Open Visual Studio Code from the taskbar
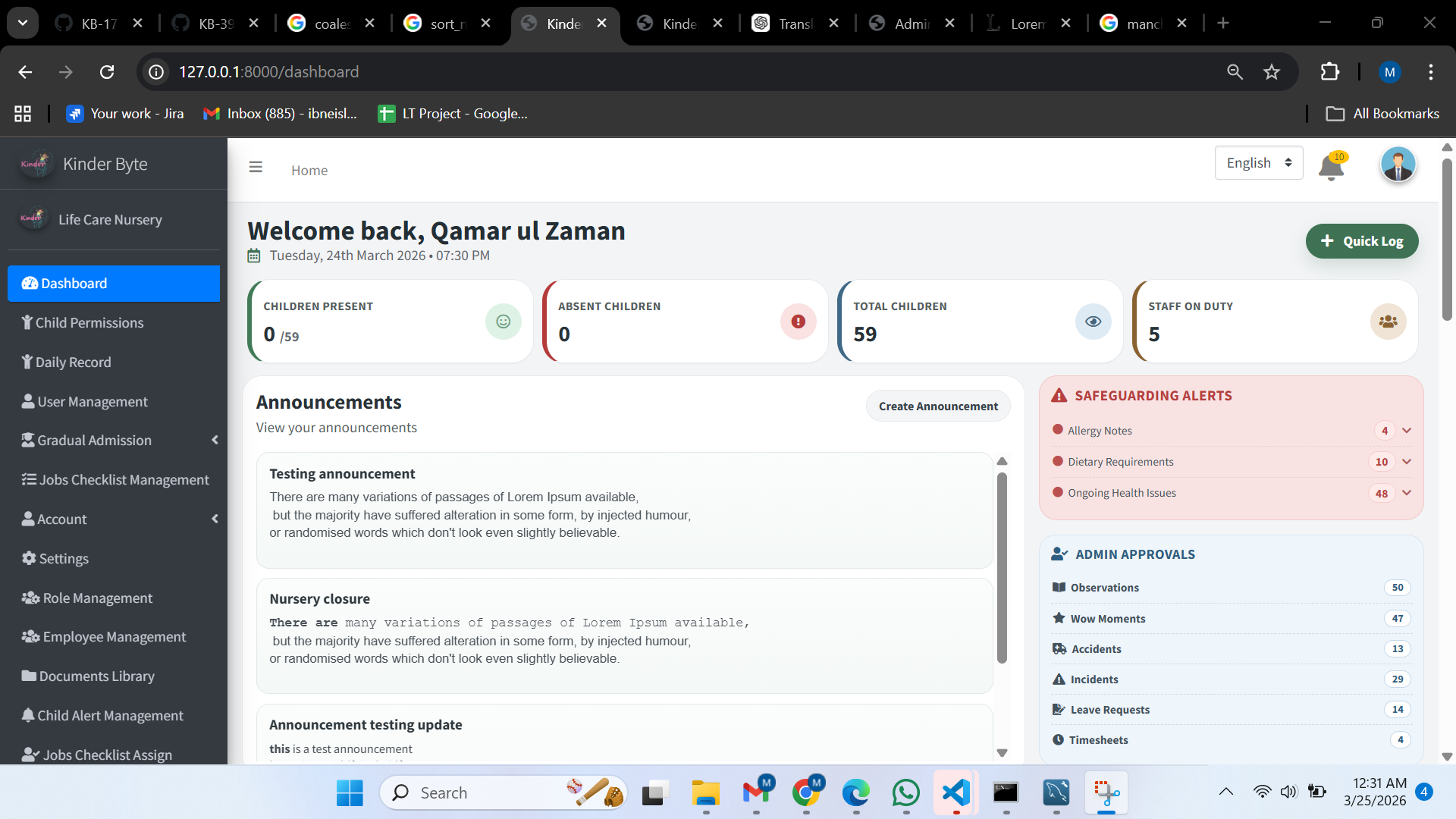Image resolution: width=1456 pixels, height=819 pixels. pos(955,792)
